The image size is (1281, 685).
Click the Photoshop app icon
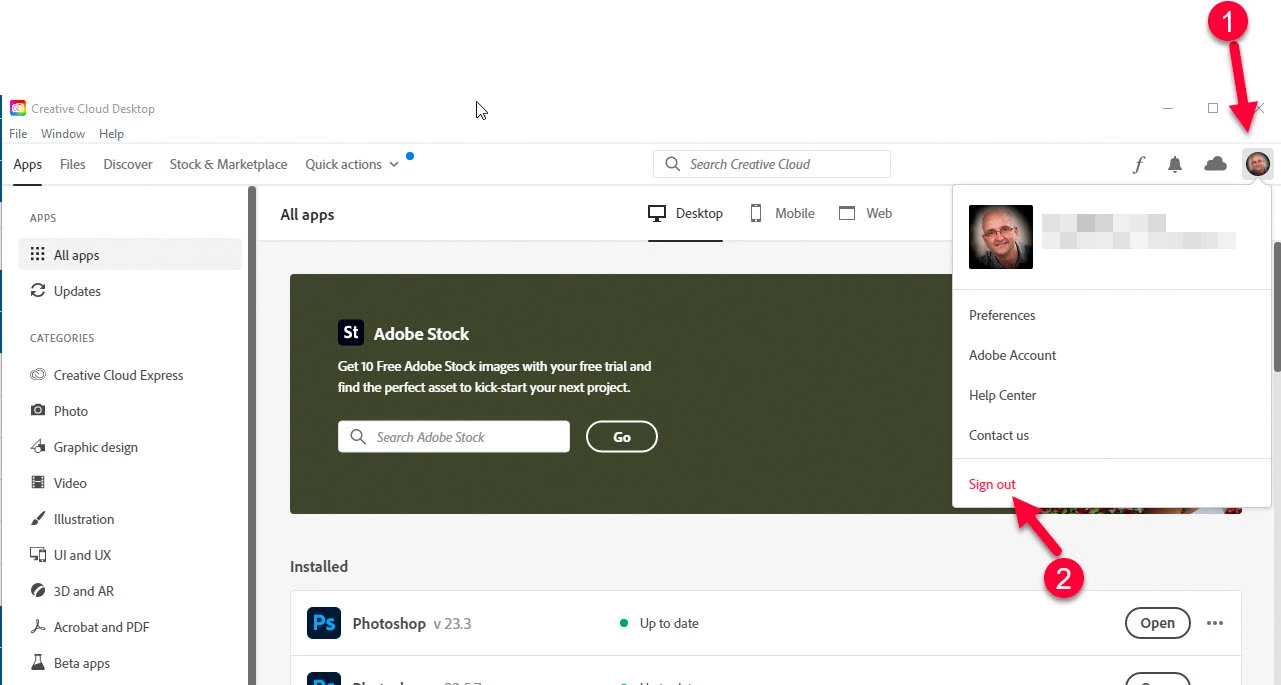click(x=324, y=623)
